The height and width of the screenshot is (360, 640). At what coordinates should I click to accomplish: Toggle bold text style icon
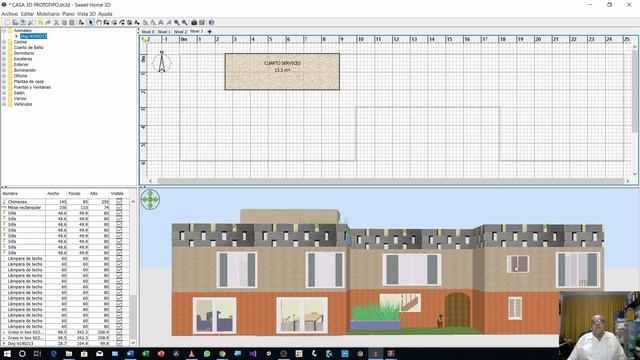[160, 22]
